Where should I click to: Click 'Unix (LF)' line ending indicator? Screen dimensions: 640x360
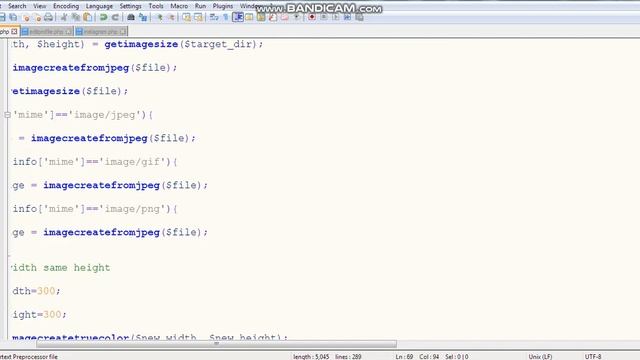pyautogui.click(x=540, y=357)
